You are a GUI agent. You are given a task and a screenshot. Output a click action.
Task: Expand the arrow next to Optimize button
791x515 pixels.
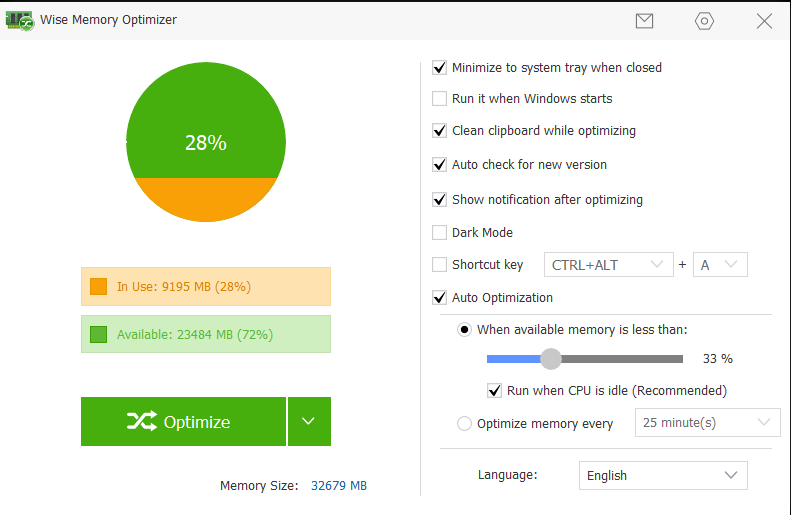[x=309, y=422]
